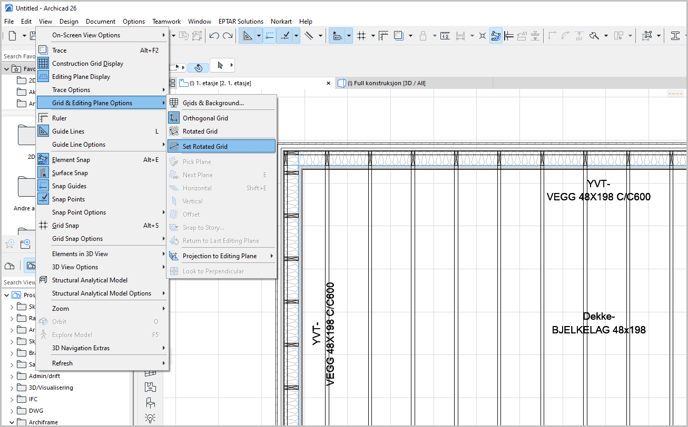
Task: Toggle Ruler in View menu
Action: 102,118
